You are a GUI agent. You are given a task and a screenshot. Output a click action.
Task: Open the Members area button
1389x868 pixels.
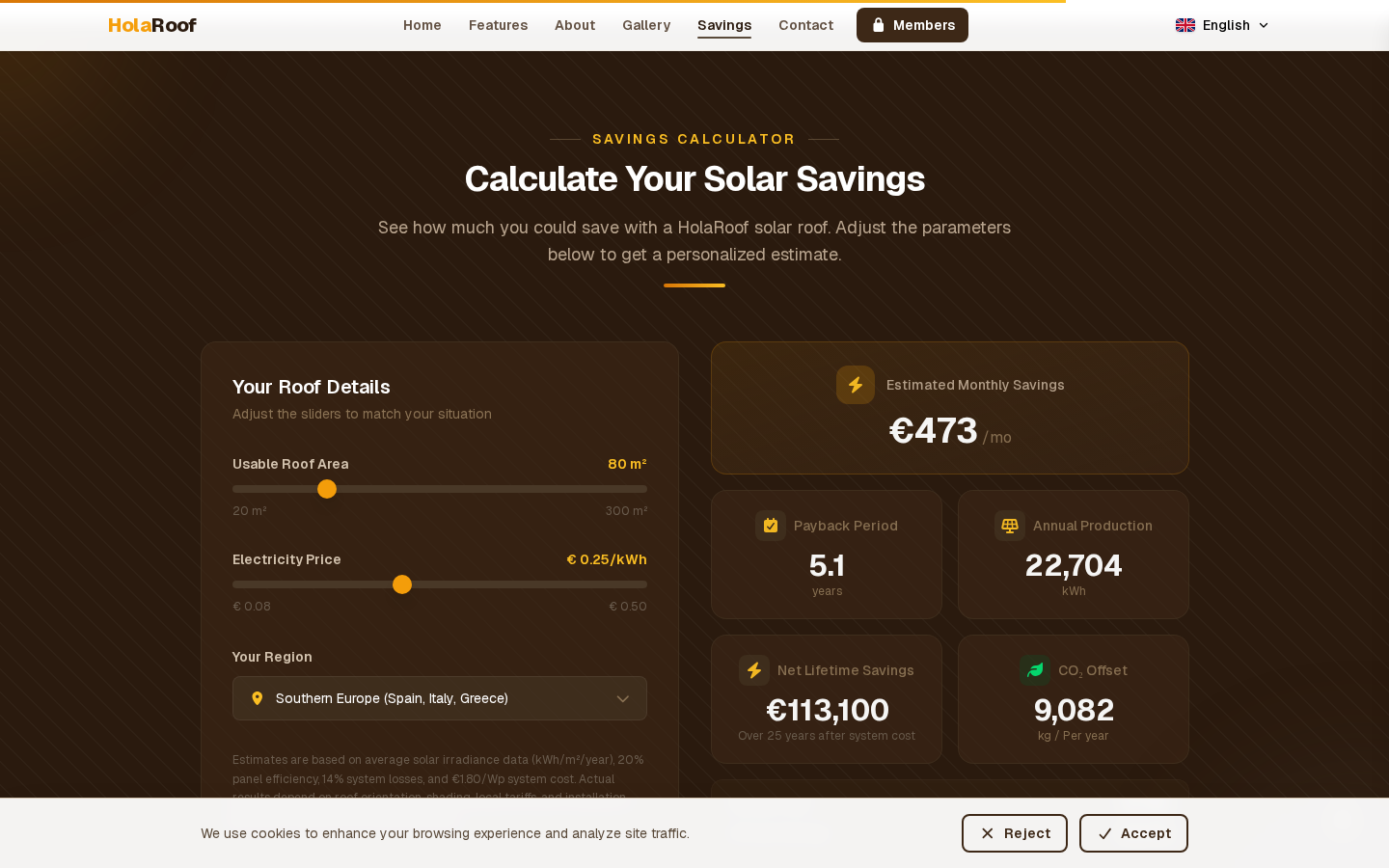pyautogui.click(x=912, y=25)
